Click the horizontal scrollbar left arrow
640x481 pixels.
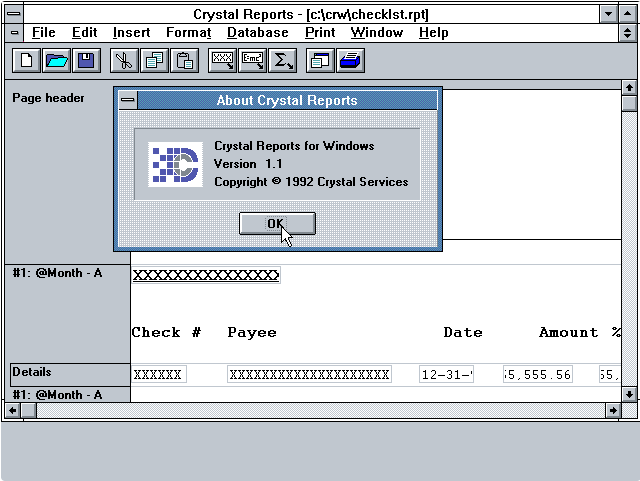pyautogui.click(x=13, y=410)
